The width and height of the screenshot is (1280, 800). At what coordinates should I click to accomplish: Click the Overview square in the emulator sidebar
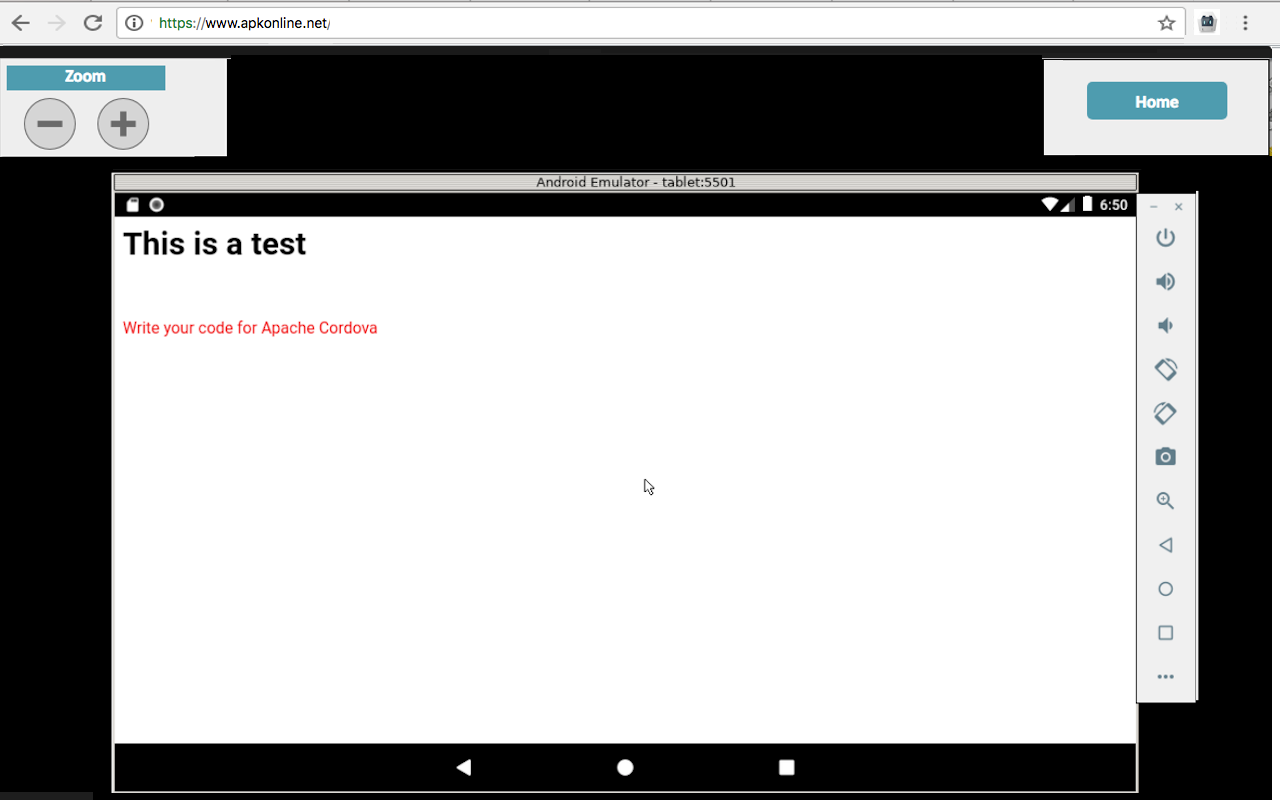coord(1165,633)
